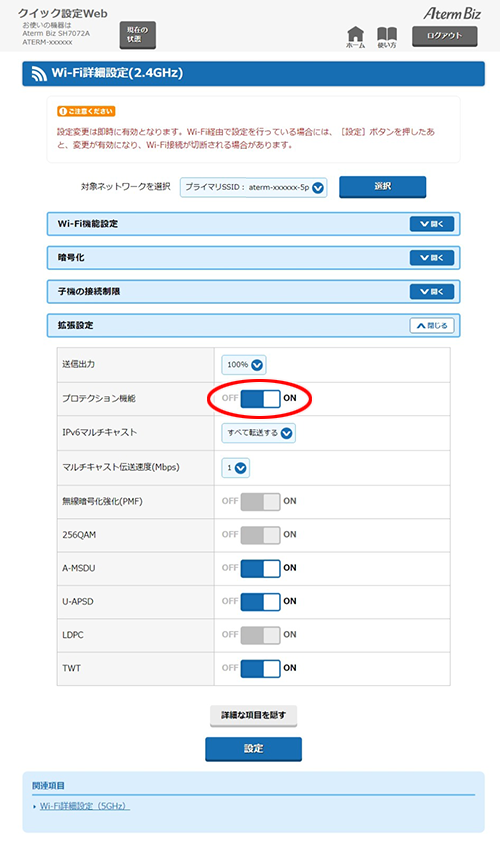The image size is (500, 850).
Task: Open the Wi-Fi詳細設定 (5GHz) link
Action: (85, 806)
